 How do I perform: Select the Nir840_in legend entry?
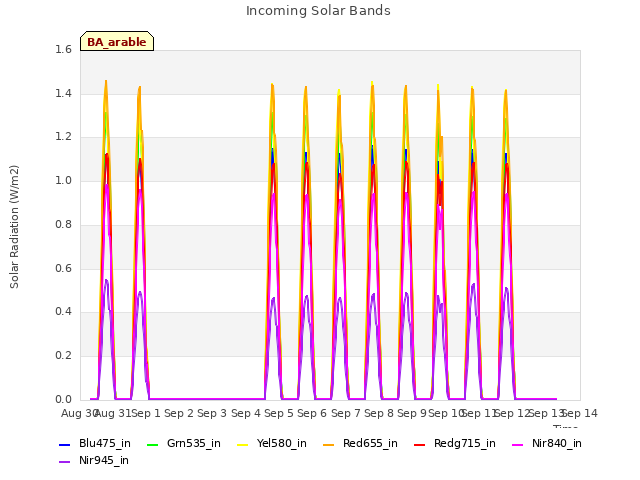(x=547, y=444)
